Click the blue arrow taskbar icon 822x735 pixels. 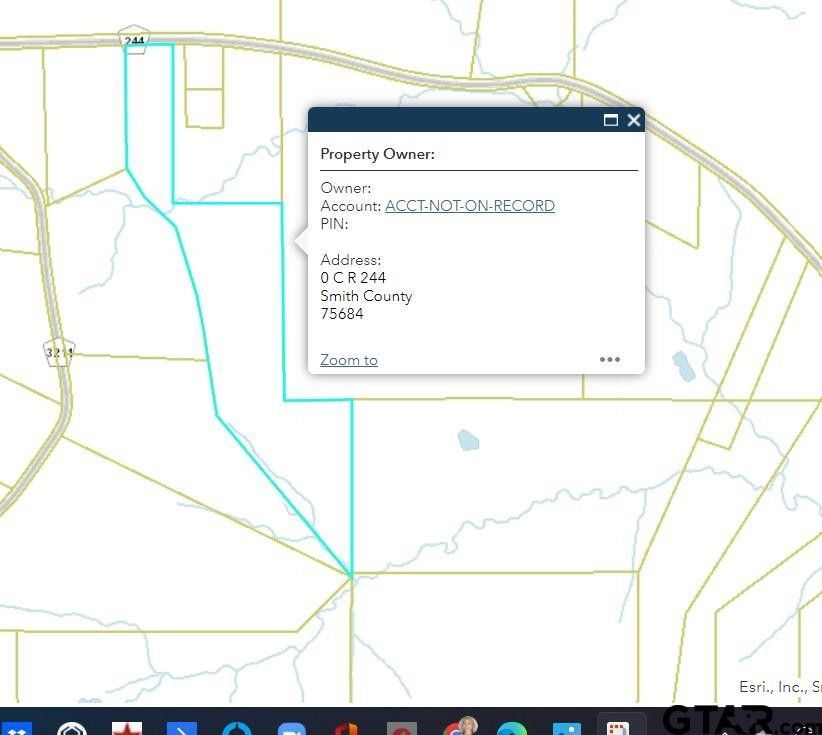click(x=182, y=727)
